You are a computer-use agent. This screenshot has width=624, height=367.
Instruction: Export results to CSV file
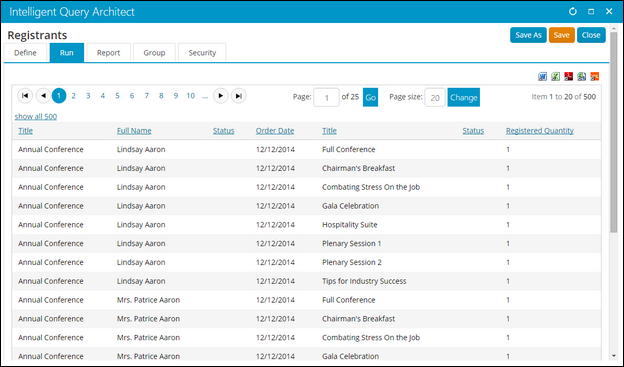(x=582, y=76)
